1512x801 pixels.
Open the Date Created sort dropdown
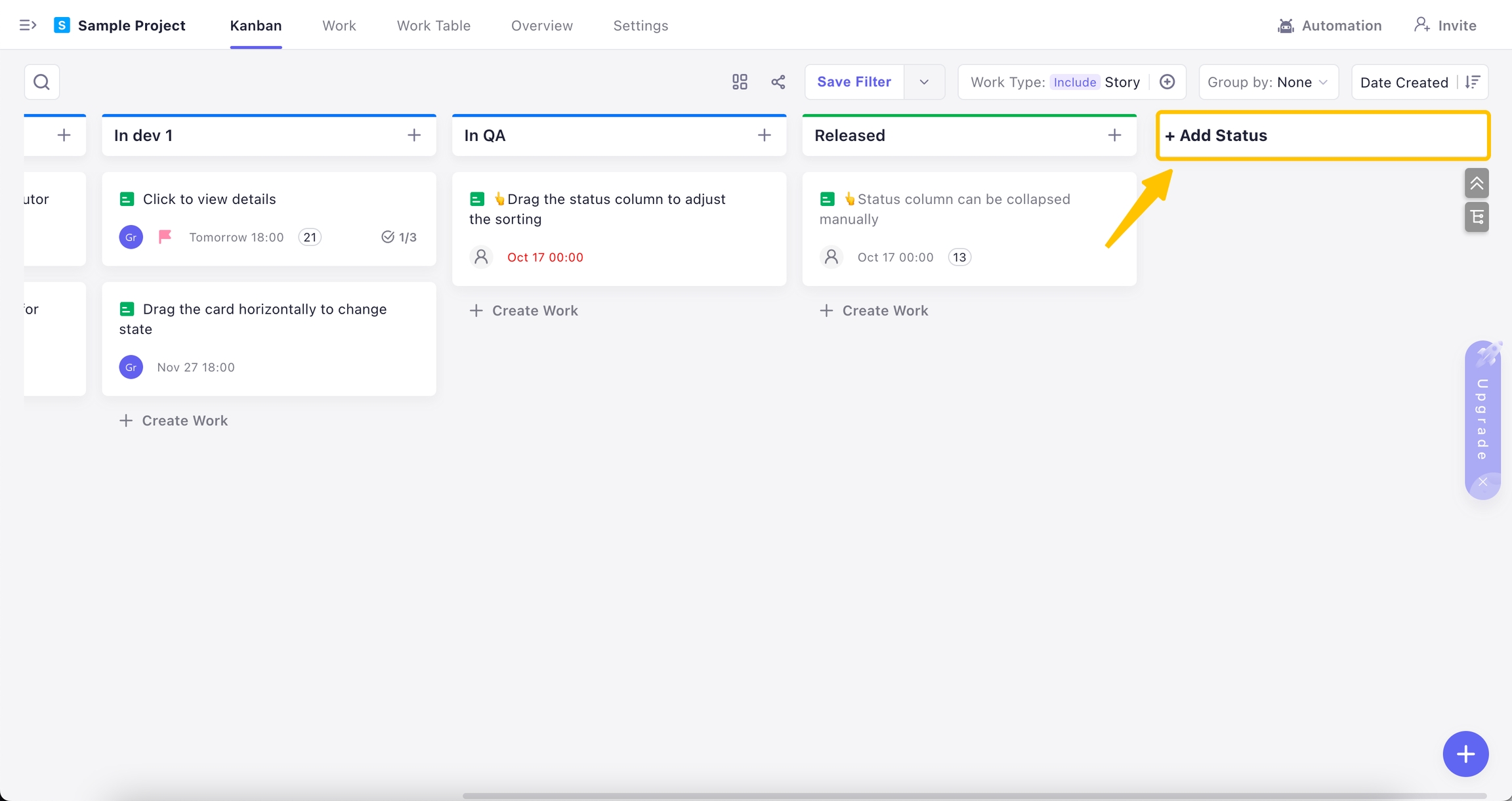(1404, 82)
